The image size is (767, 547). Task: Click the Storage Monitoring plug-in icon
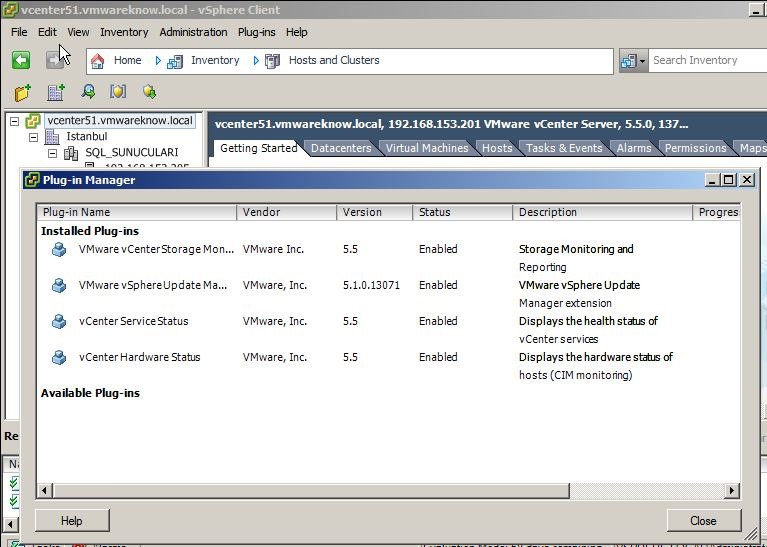[59, 250]
